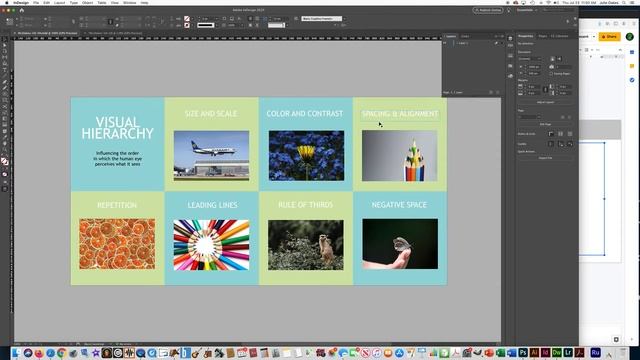Select the Type tool in the Tools panel
The height and width of the screenshot is (360, 640).
(5, 70)
